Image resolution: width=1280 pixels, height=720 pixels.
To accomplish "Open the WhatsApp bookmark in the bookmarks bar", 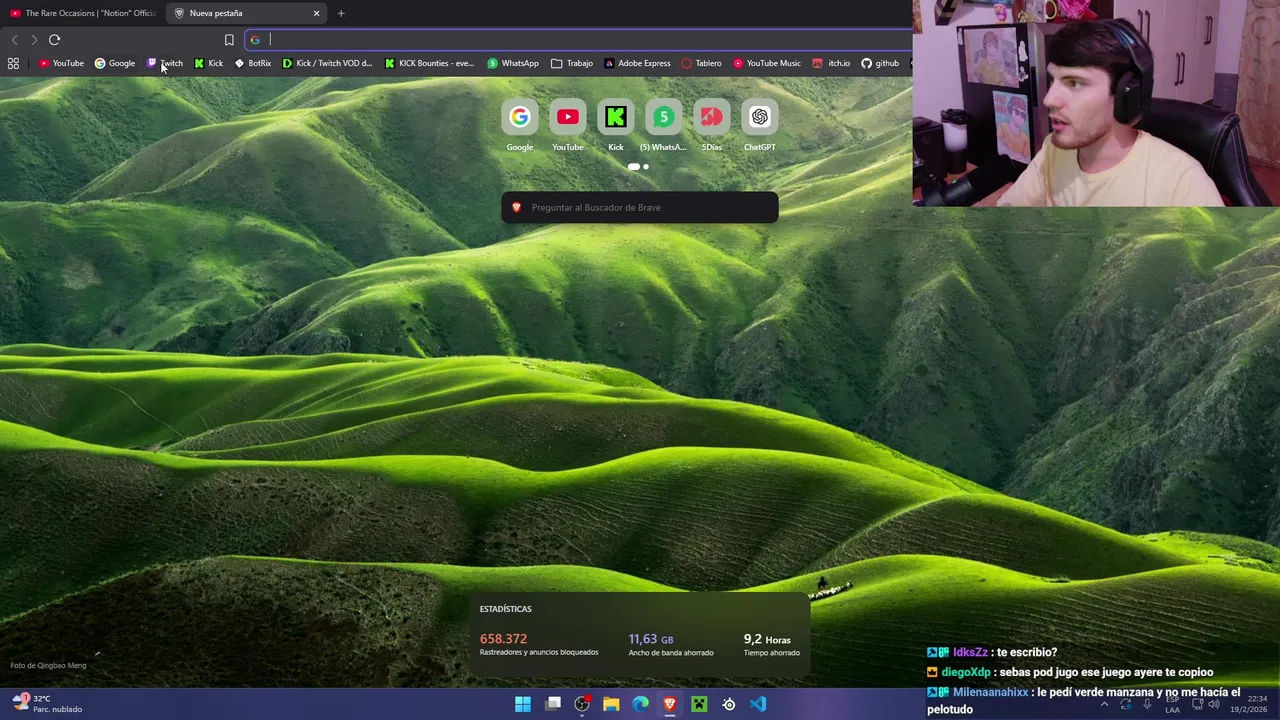I will [x=512, y=63].
